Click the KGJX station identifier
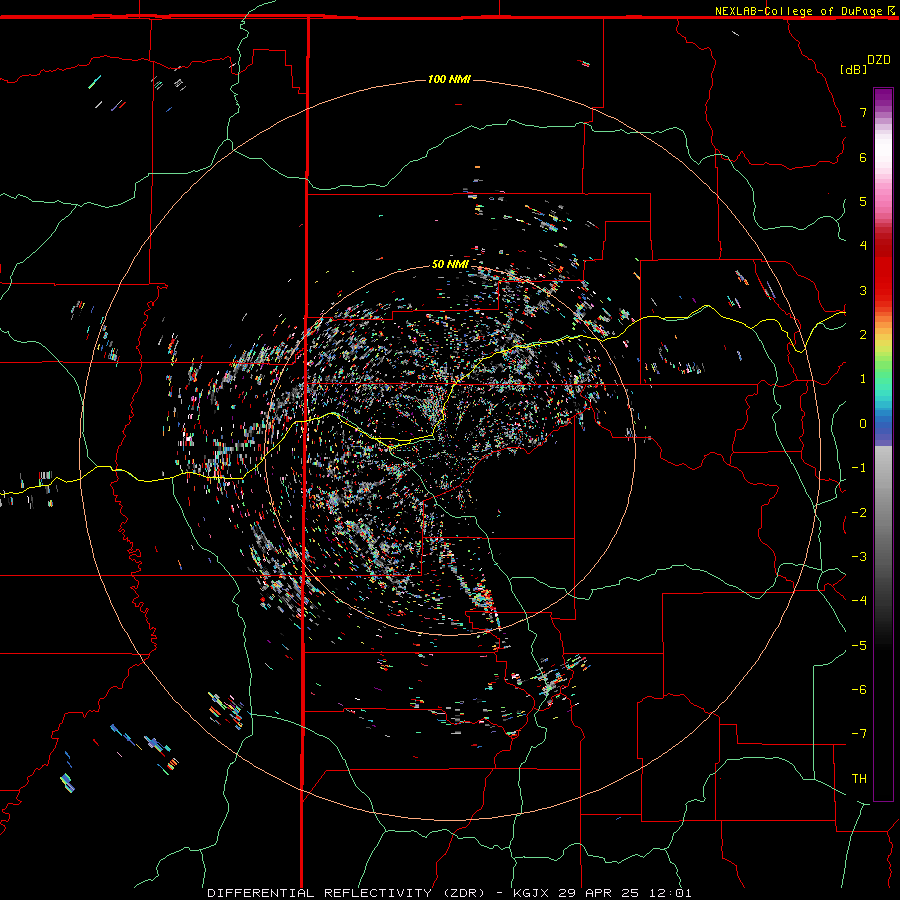 point(532,893)
